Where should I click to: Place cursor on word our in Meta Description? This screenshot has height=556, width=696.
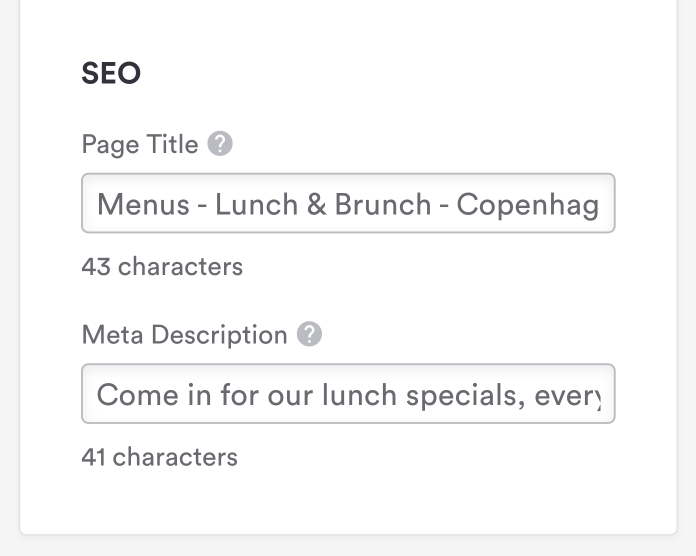point(289,395)
